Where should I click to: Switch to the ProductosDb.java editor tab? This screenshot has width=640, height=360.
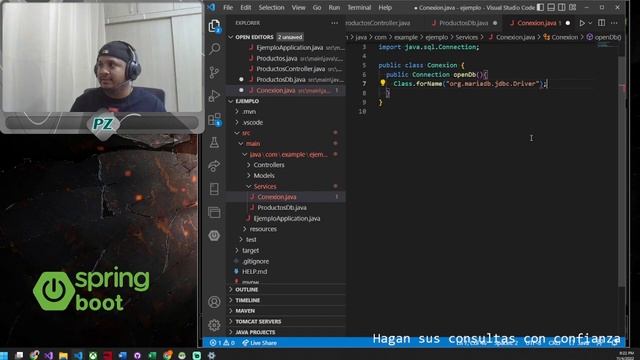point(464,23)
